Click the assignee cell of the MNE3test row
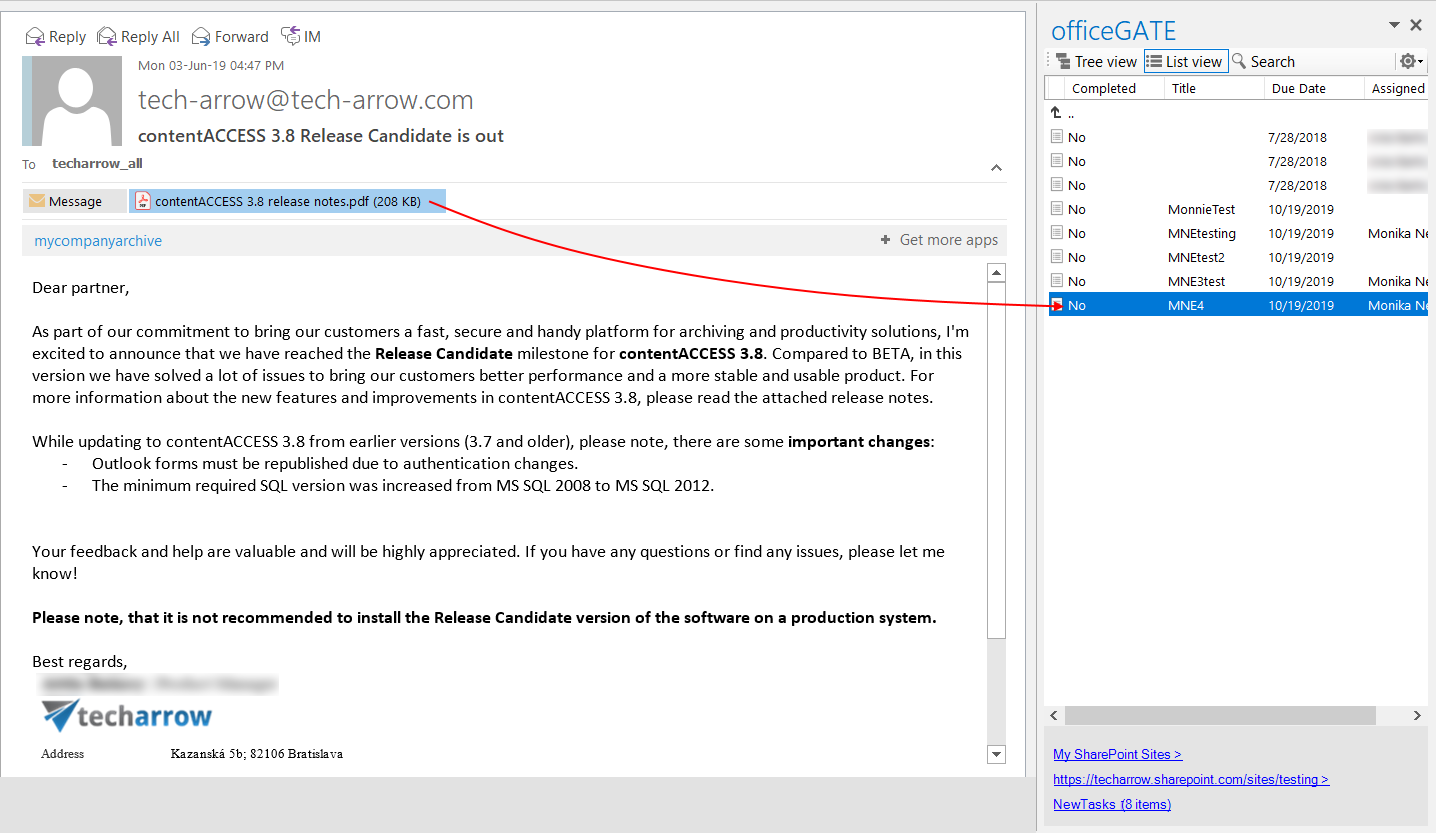Viewport: 1436px width, 833px height. (x=1397, y=282)
